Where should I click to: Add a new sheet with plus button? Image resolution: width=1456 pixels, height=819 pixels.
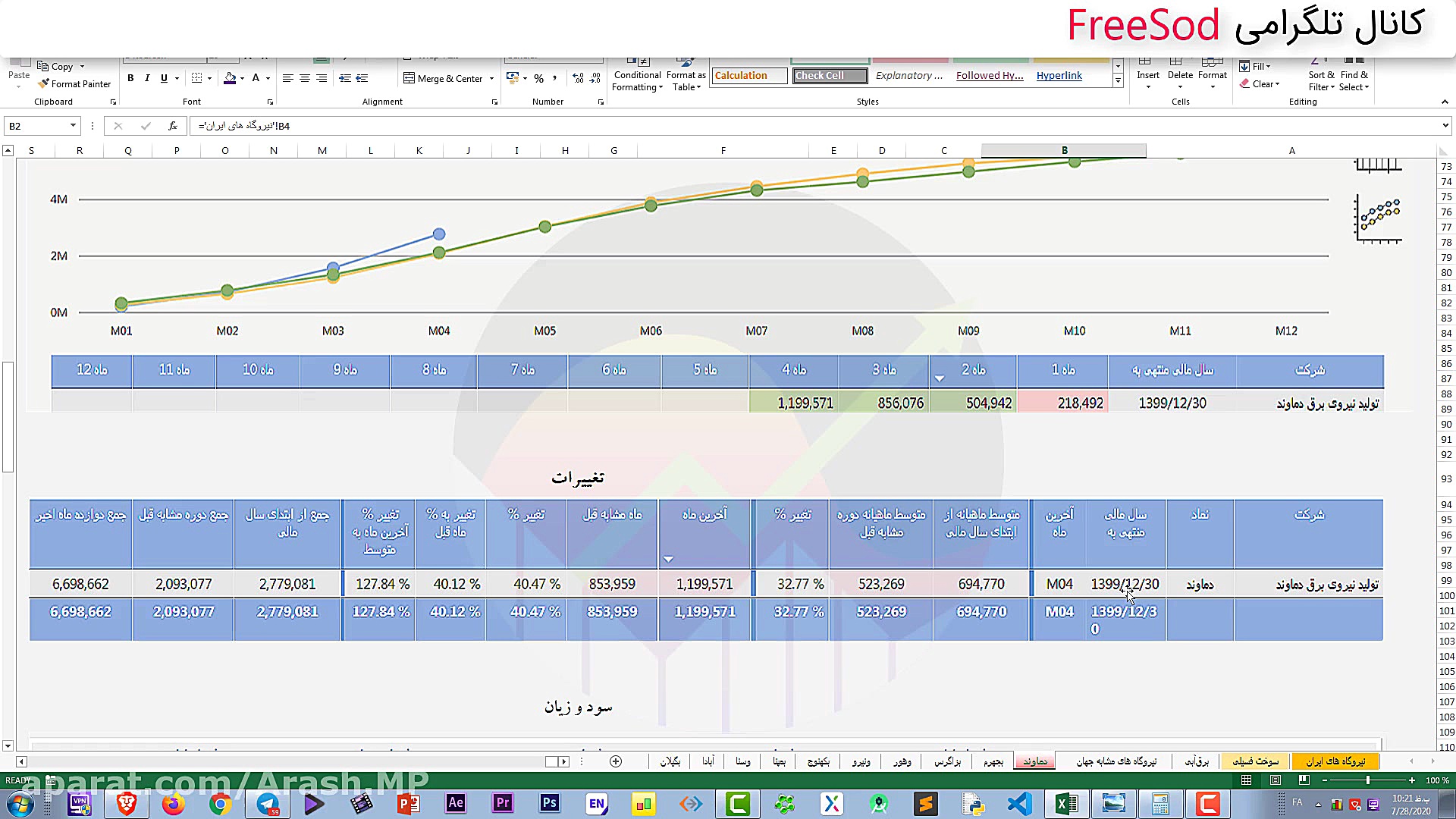(x=616, y=761)
